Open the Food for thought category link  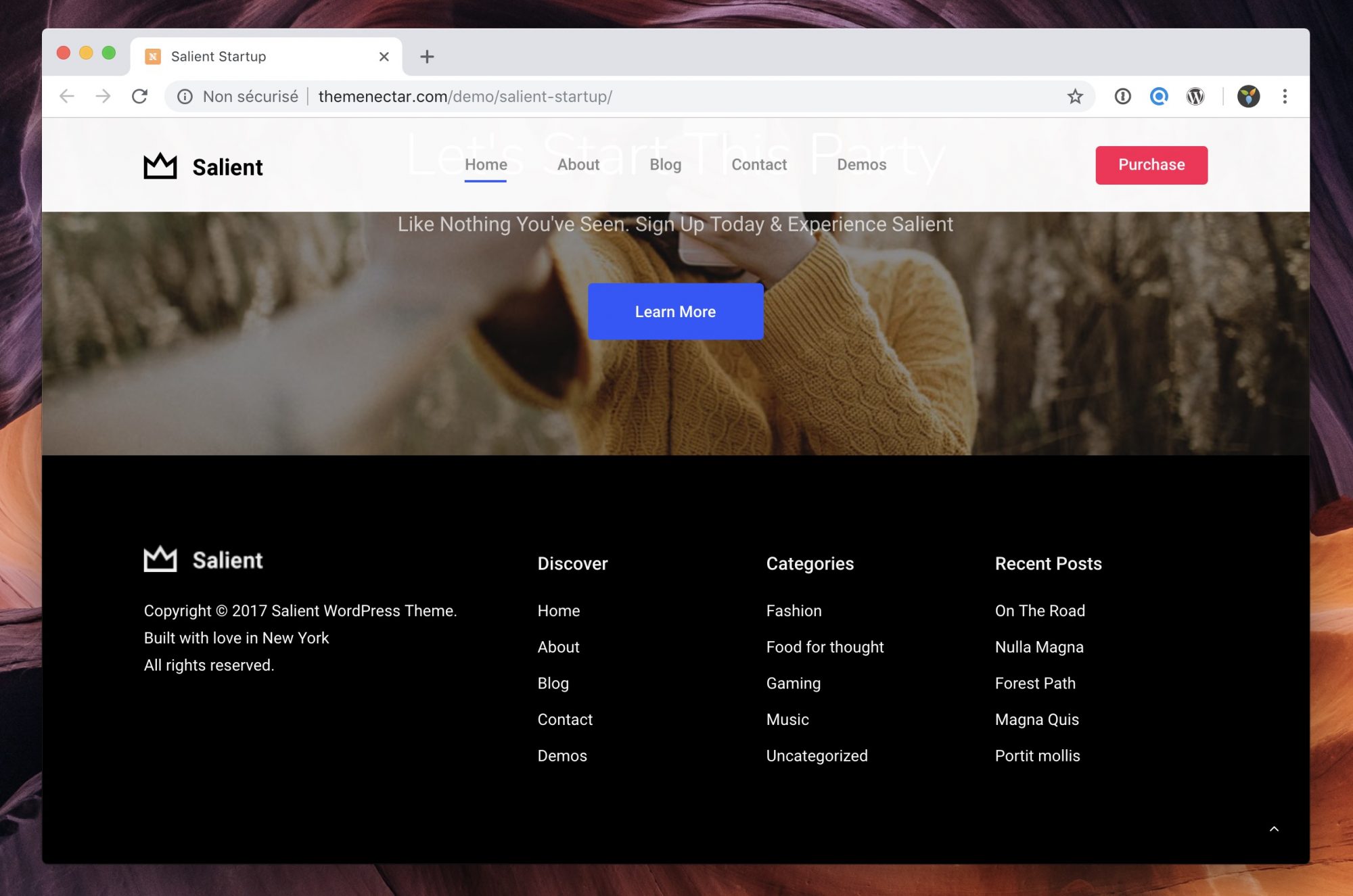coord(825,647)
